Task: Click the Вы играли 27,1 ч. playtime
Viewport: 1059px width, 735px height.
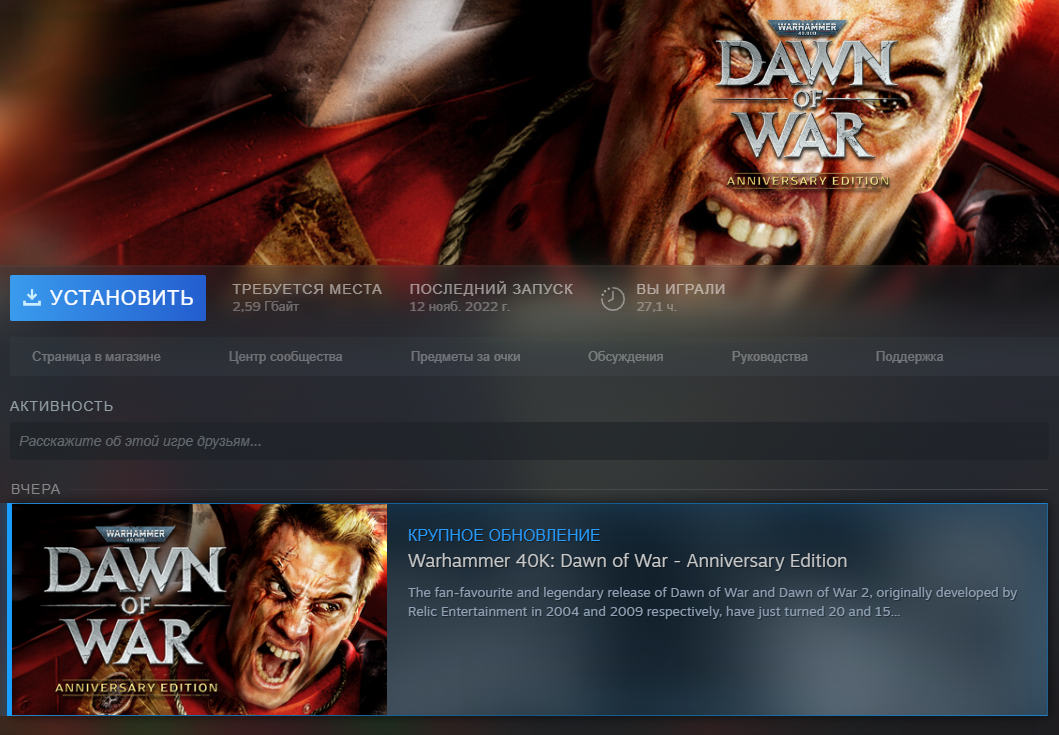Action: pos(681,297)
